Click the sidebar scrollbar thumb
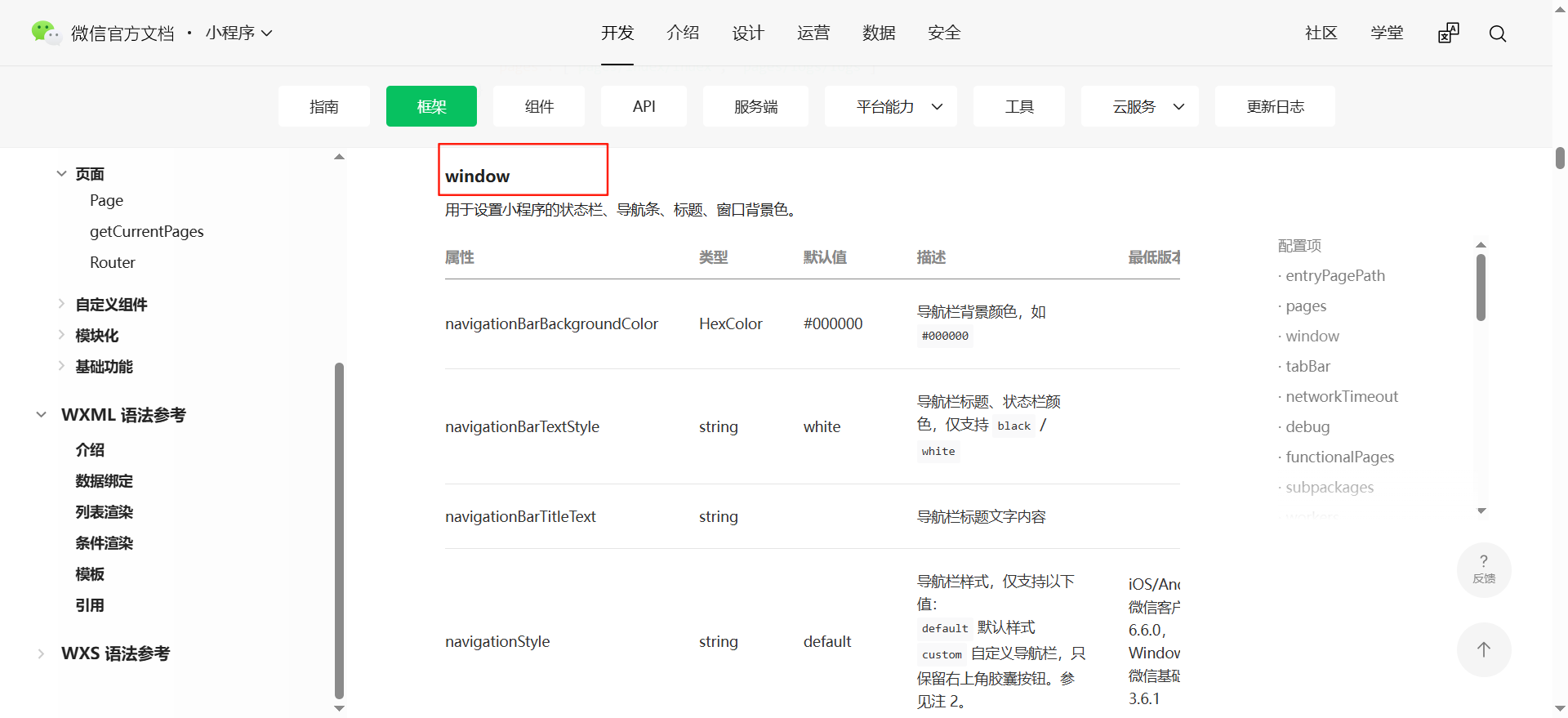 (x=339, y=531)
